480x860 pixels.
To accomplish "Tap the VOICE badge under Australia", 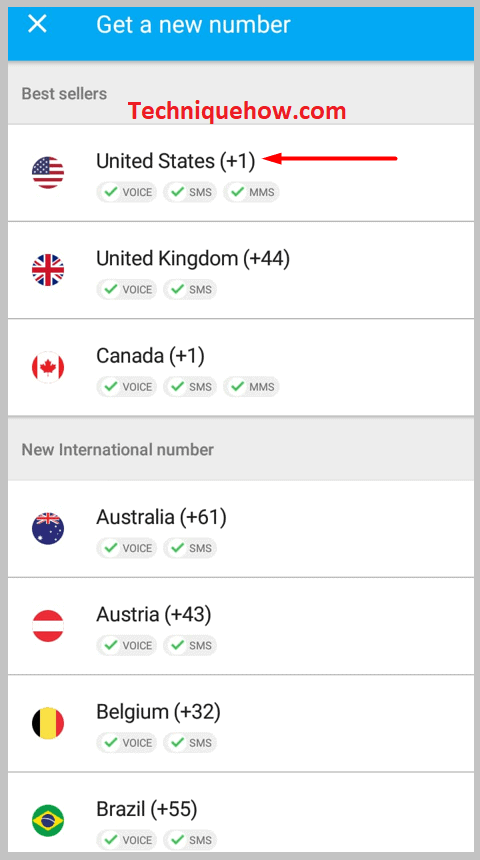I will point(127,548).
